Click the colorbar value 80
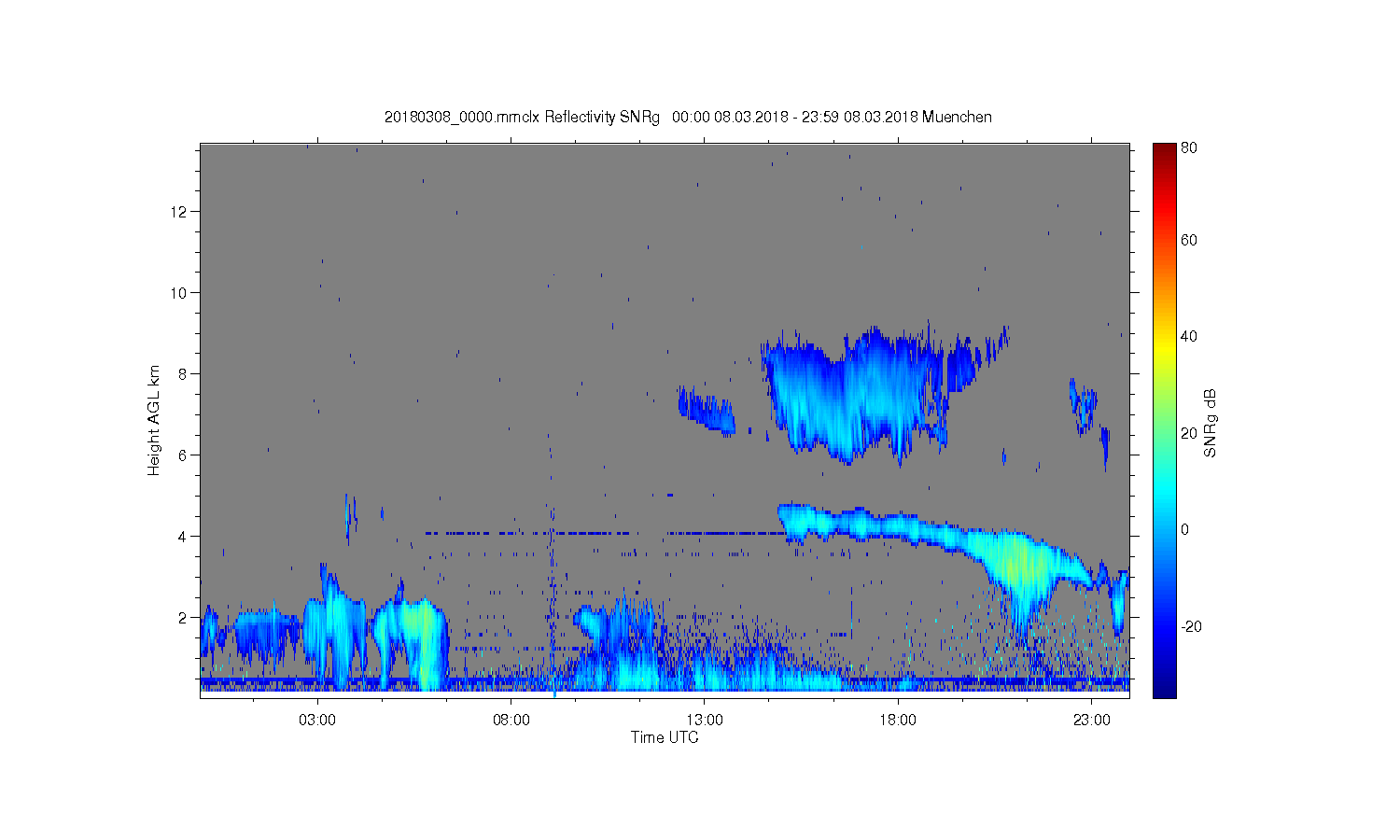The width and height of the screenshot is (1400, 840). tap(1189, 147)
